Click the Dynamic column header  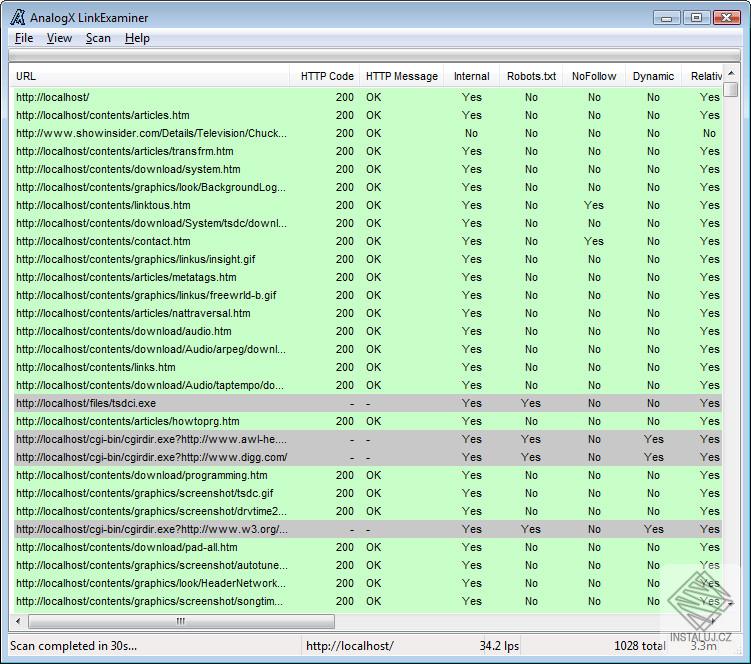[653, 76]
